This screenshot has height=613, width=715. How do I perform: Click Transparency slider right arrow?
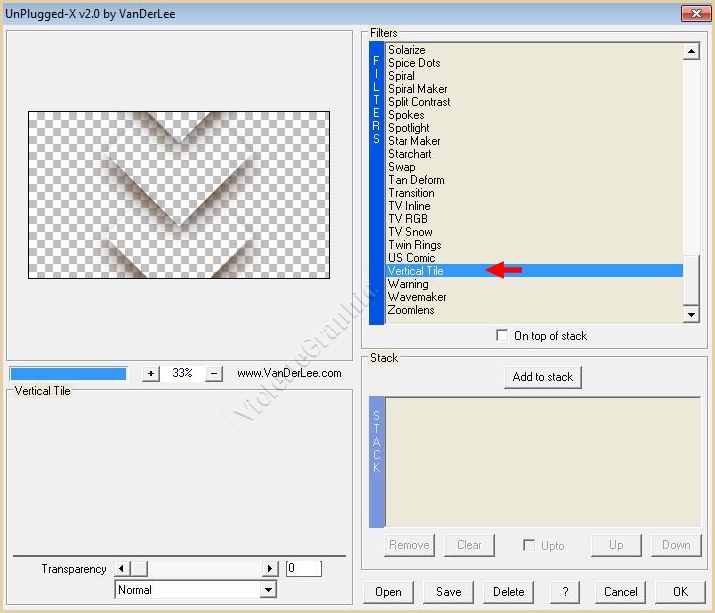269,568
